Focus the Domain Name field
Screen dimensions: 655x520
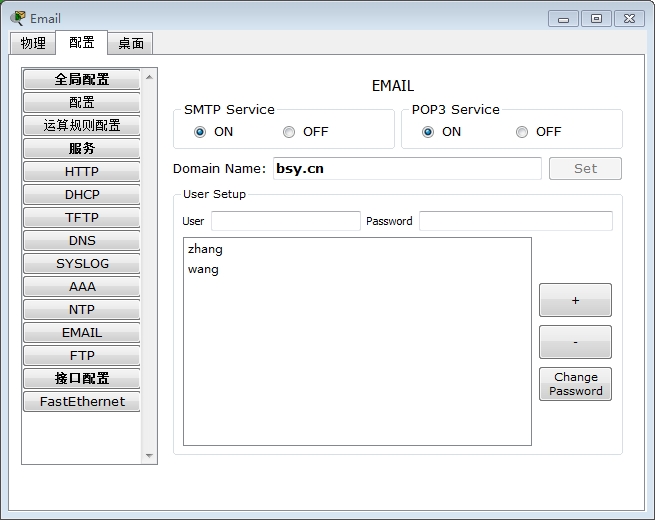coord(407,168)
